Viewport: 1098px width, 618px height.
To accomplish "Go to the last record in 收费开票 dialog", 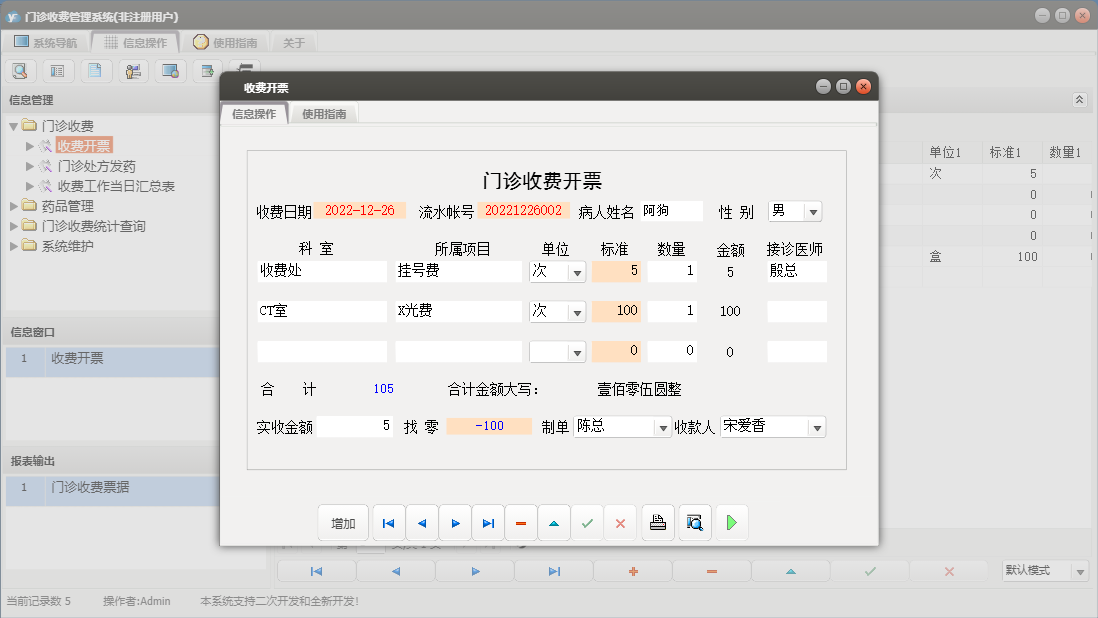I will [488, 523].
